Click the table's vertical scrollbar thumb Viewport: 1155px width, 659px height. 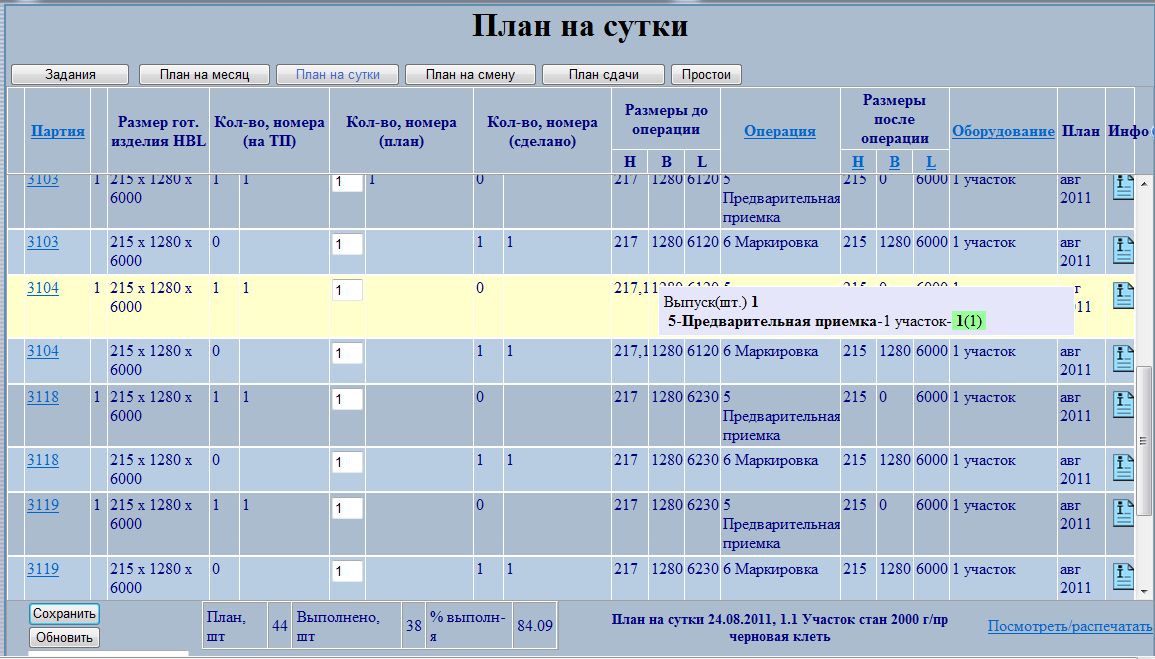[x=1144, y=410]
